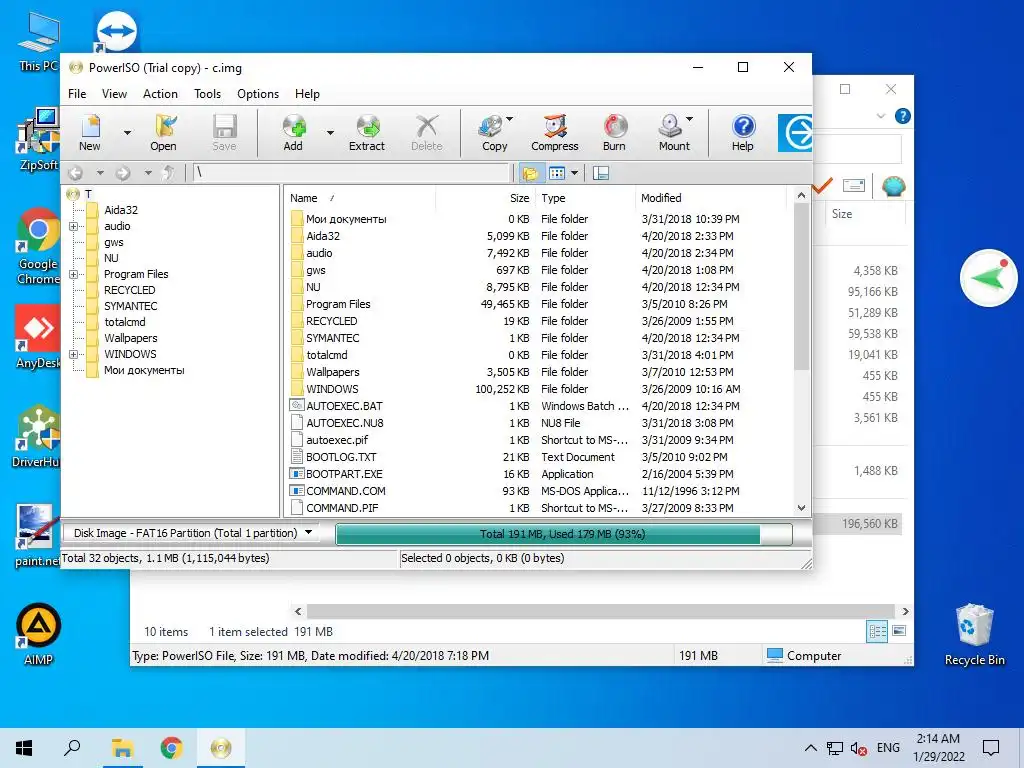Sort by the Size column header
Image resolution: width=1024 pixels, height=768 pixels.
tap(485, 198)
